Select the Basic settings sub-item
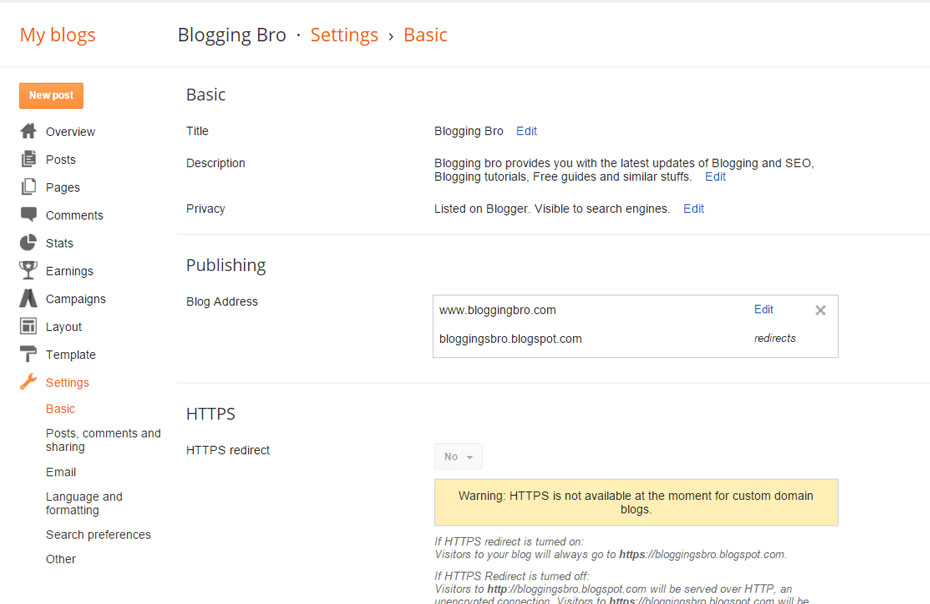This screenshot has width=930, height=604. (x=60, y=409)
